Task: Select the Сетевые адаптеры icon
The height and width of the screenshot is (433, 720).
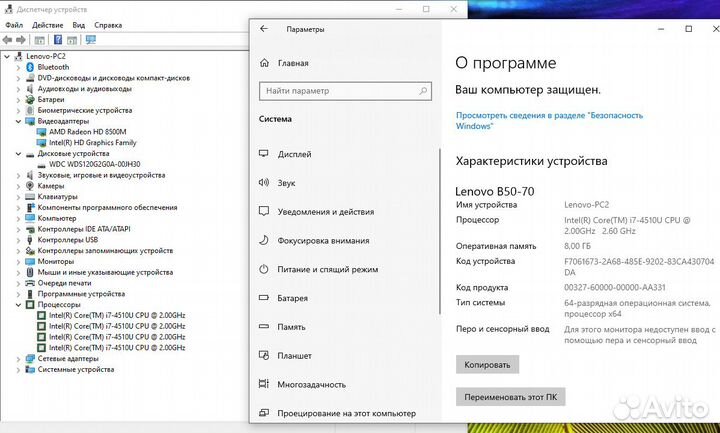Action: 30,359
